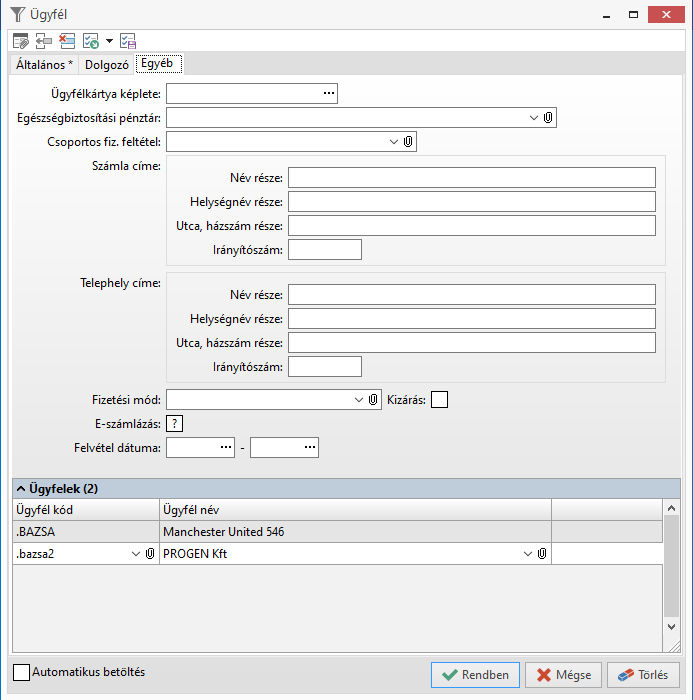Expand the Fizetési mód dropdown
Image resolution: width=693 pixels, height=700 pixels.
[x=359, y=400]
